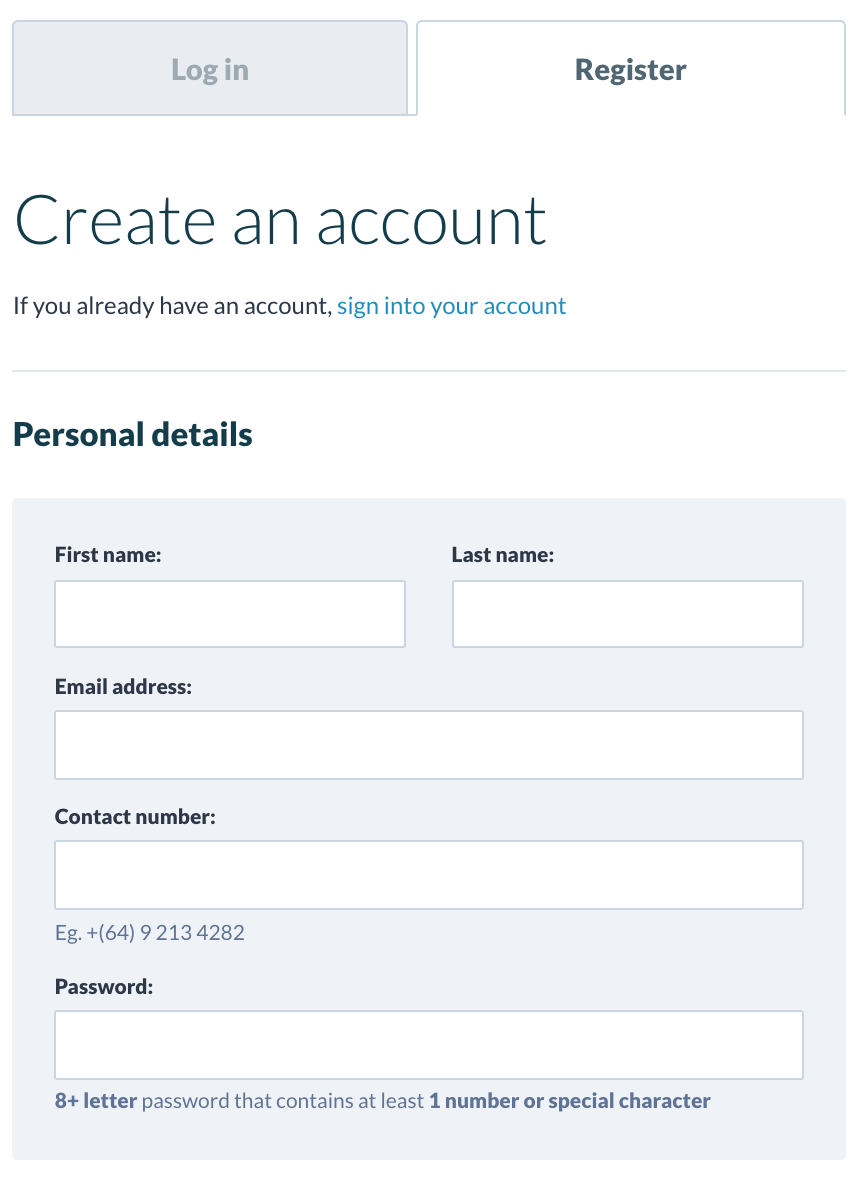The image size is (862, 1180).
Task: Select the Register tab
Action: (630, 70)
